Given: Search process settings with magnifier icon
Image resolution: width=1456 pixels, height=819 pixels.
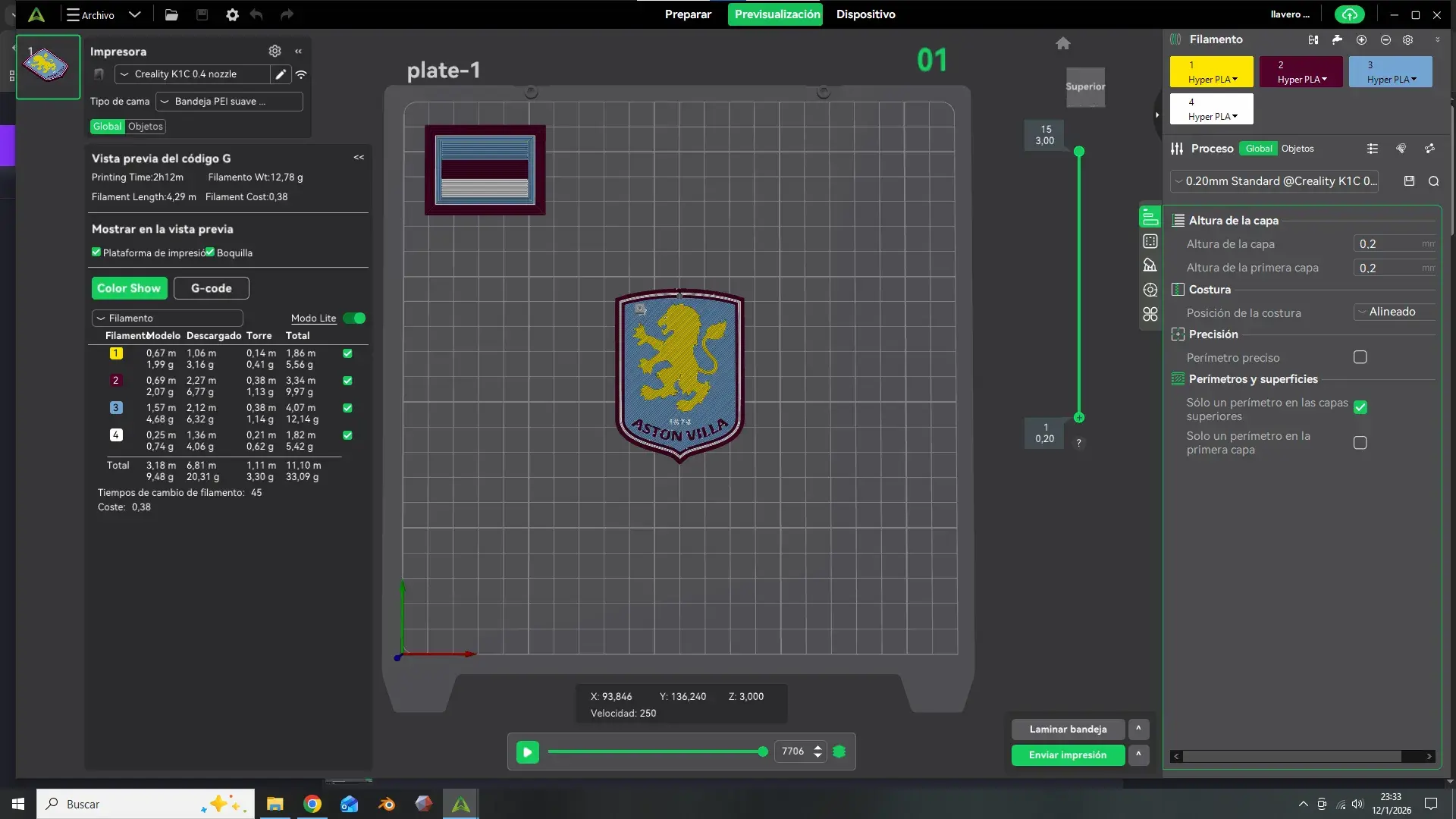Looking at the screenshot, I should [1433, 181].
